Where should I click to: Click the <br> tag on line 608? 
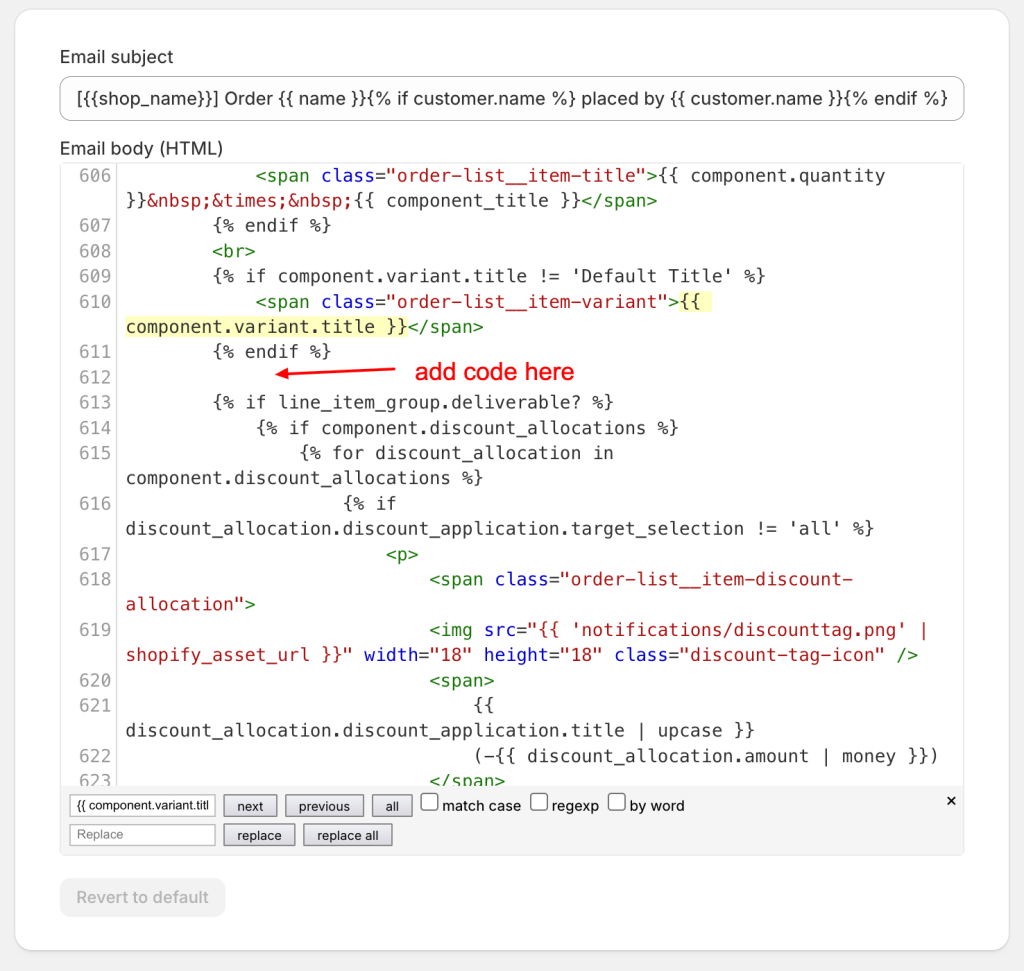coord(233,251)
